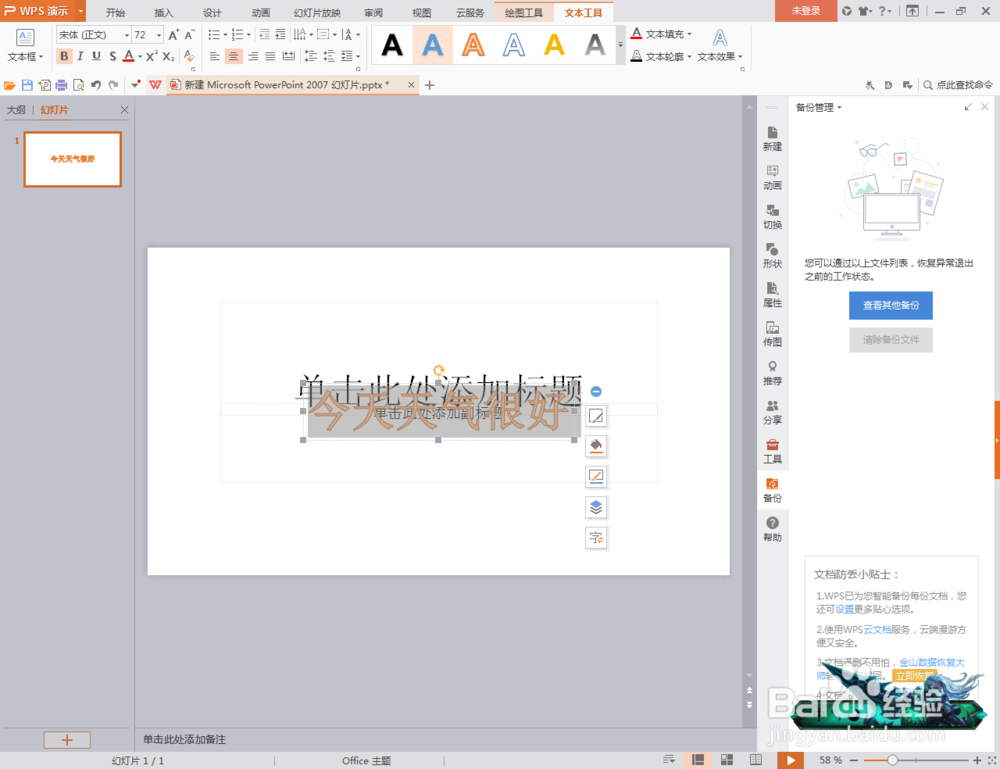This screenshot has width=1000, height=769.
Task: Align text left
Action: (x=215, y=56)
